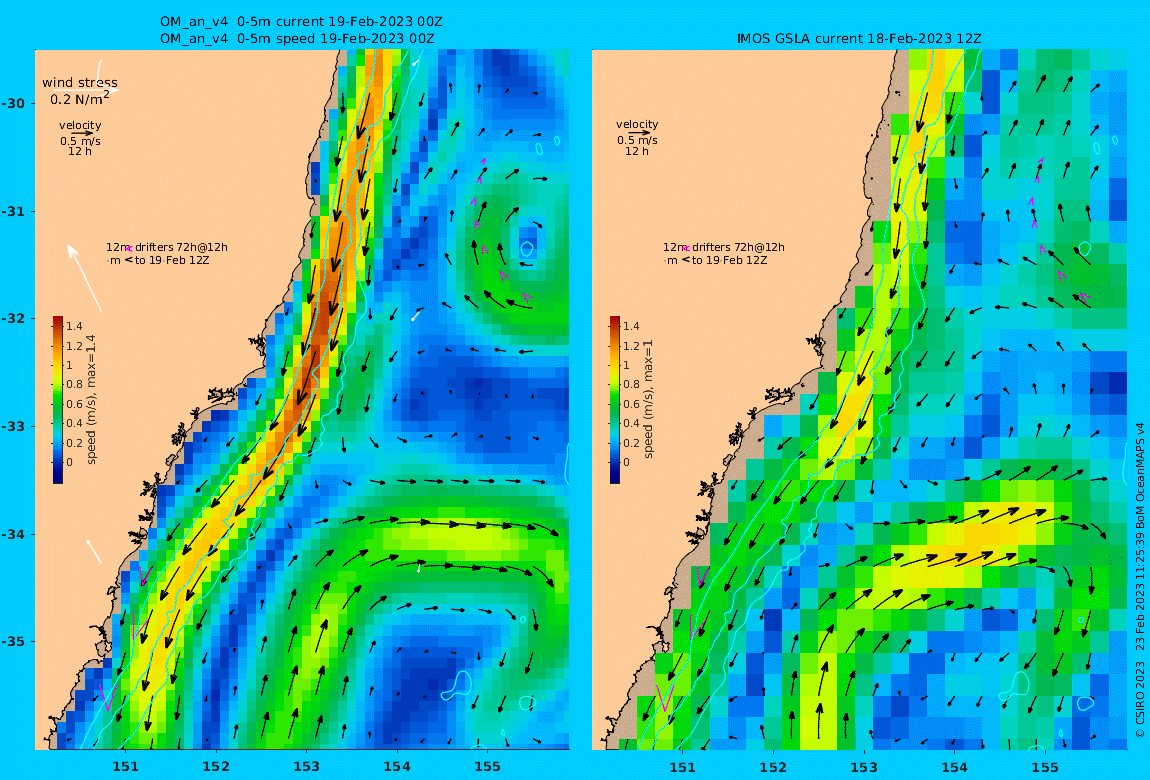Click the left map speed color bar

(58, 400)
